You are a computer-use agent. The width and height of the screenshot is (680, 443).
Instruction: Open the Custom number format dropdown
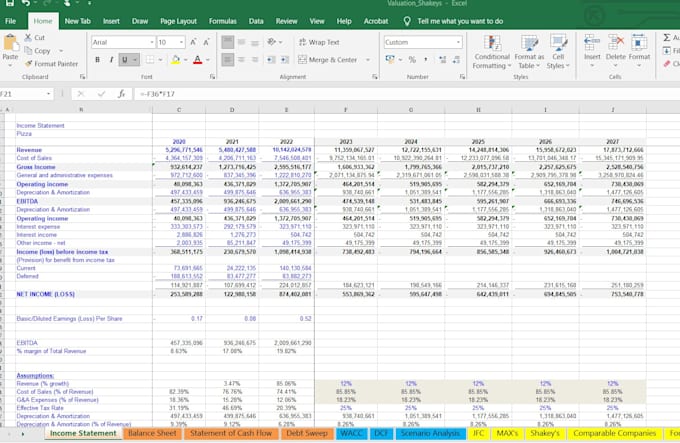coord(458,42)
